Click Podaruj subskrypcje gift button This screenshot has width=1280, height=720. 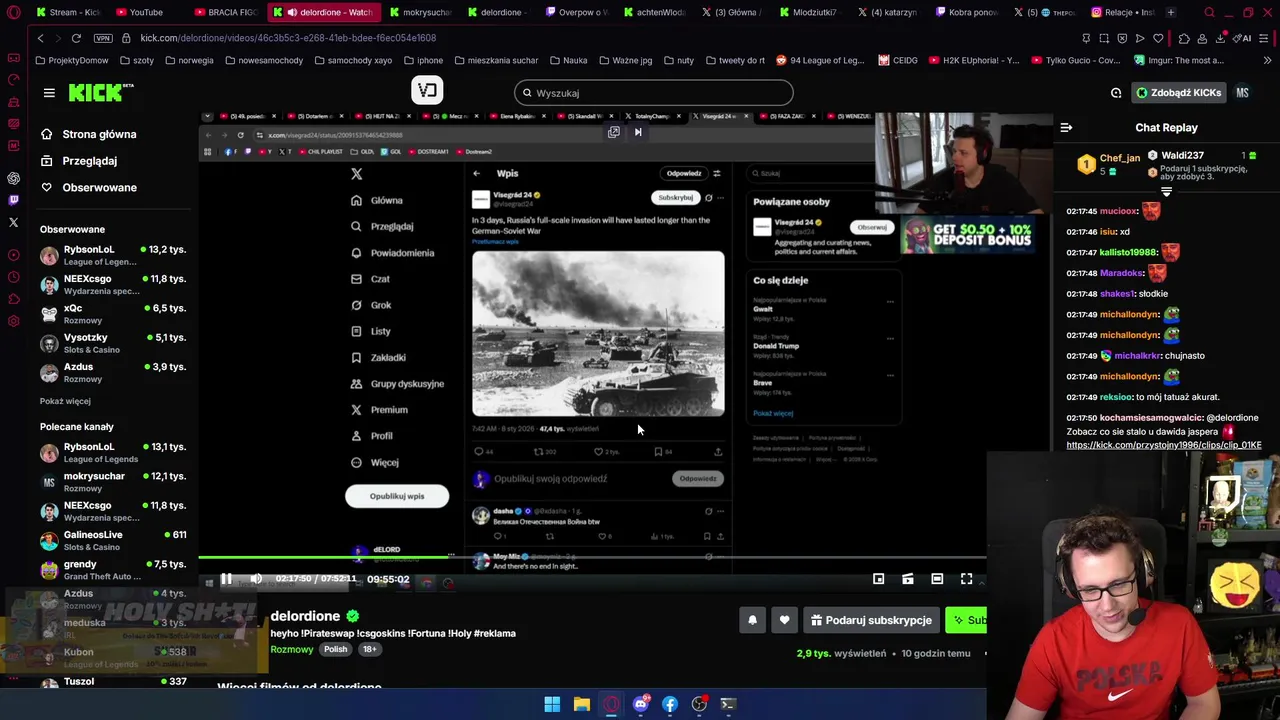point(870,620)
